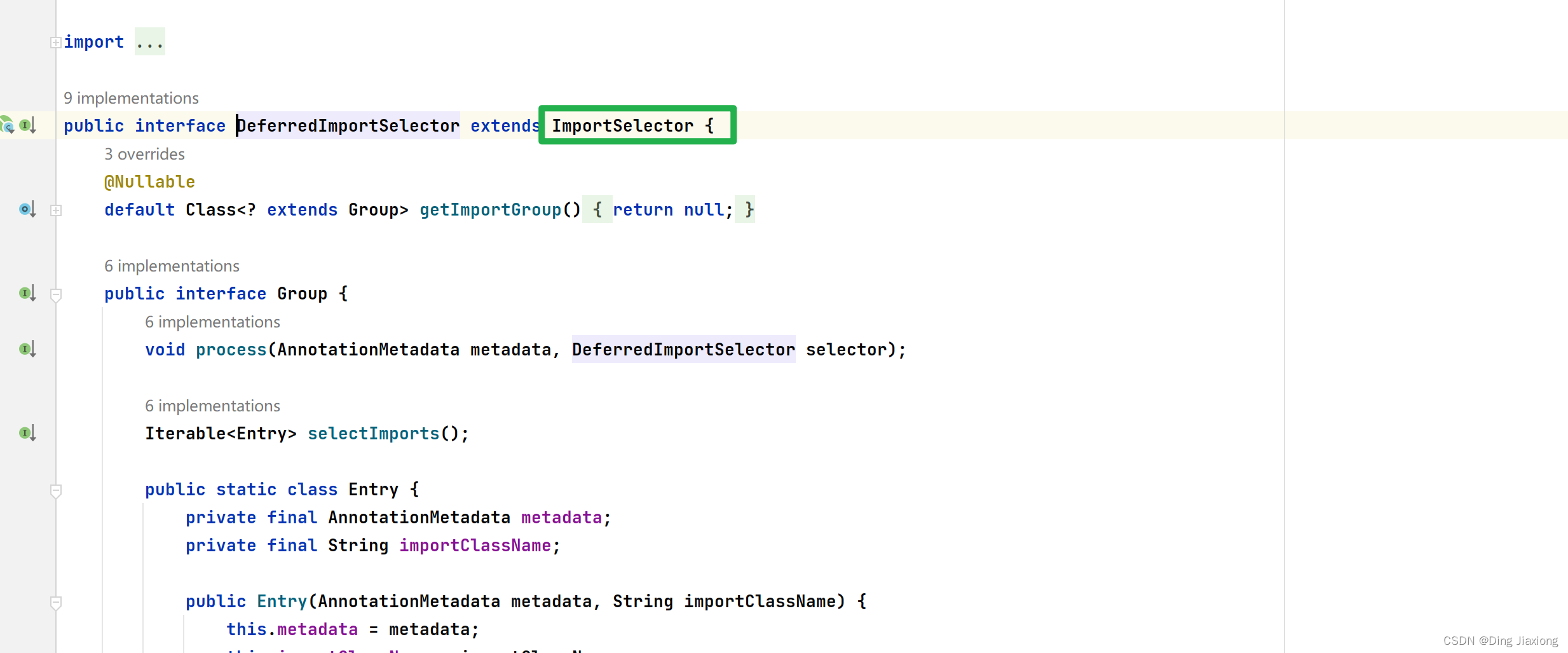Collapse the Group interface block
Screen dimensions: 1568x653
pyautogui.click(x=56, y=295)
